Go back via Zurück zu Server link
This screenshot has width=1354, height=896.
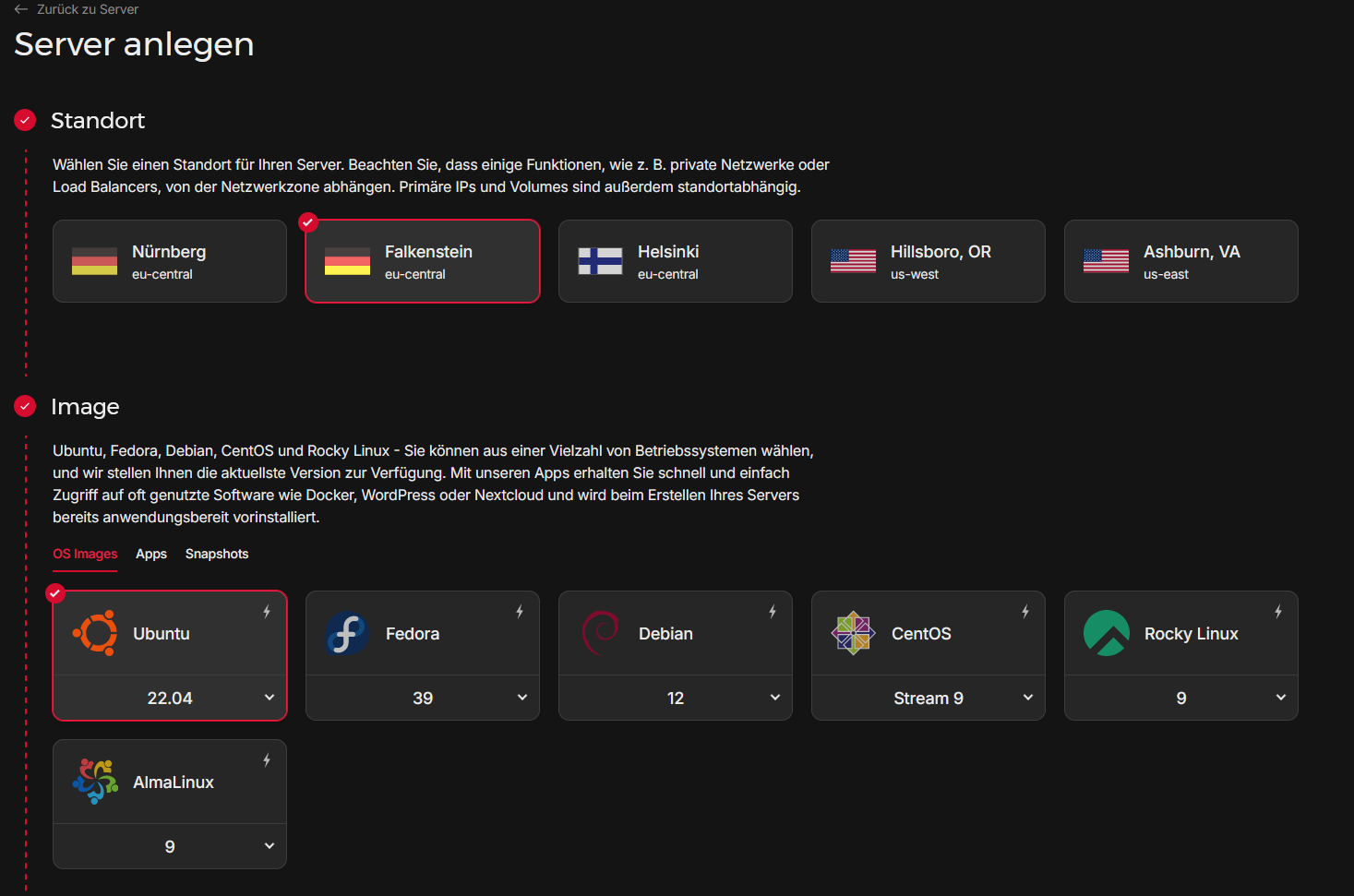point(88,9)
